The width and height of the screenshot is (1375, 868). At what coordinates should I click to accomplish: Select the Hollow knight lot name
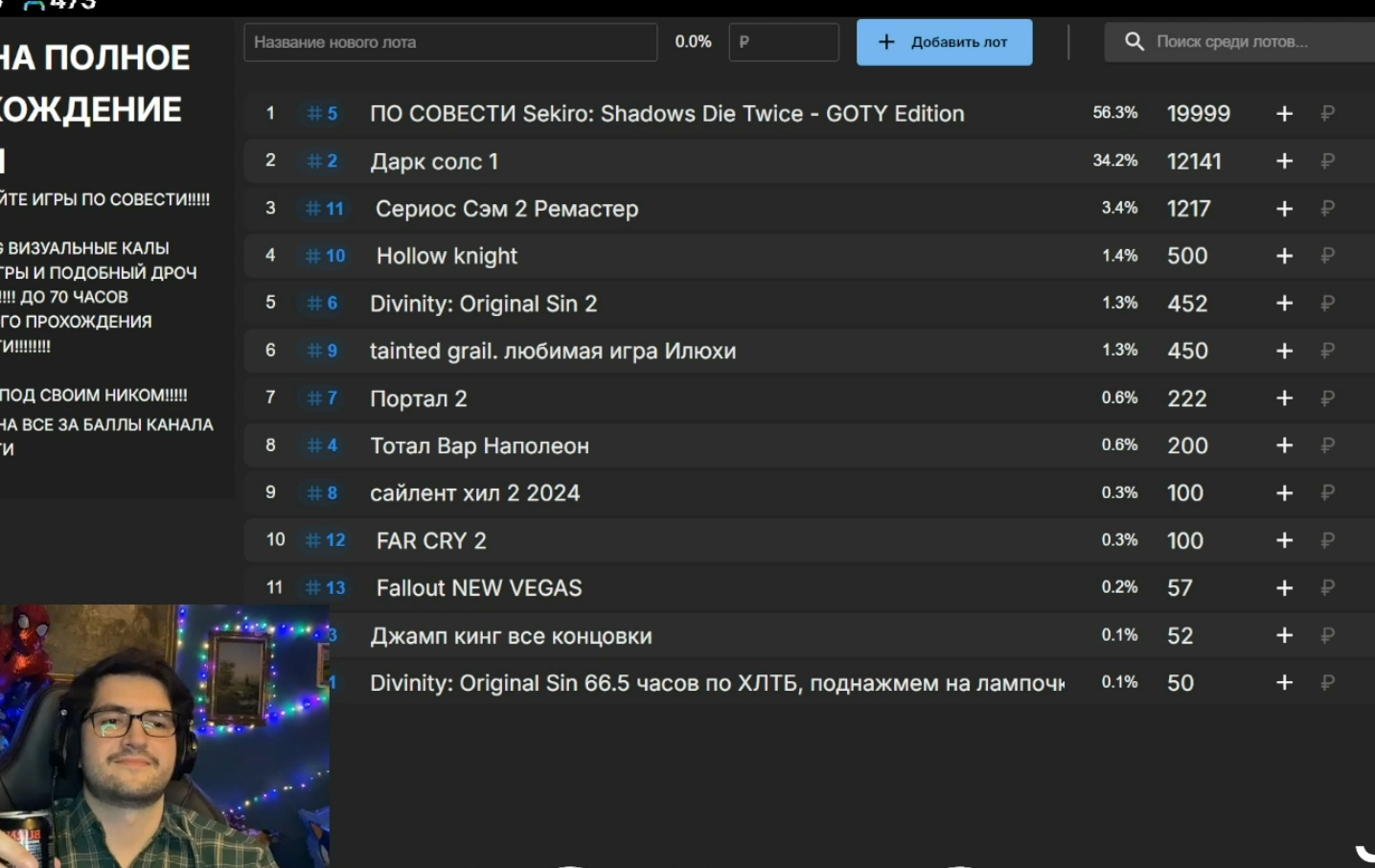(447, 256)
